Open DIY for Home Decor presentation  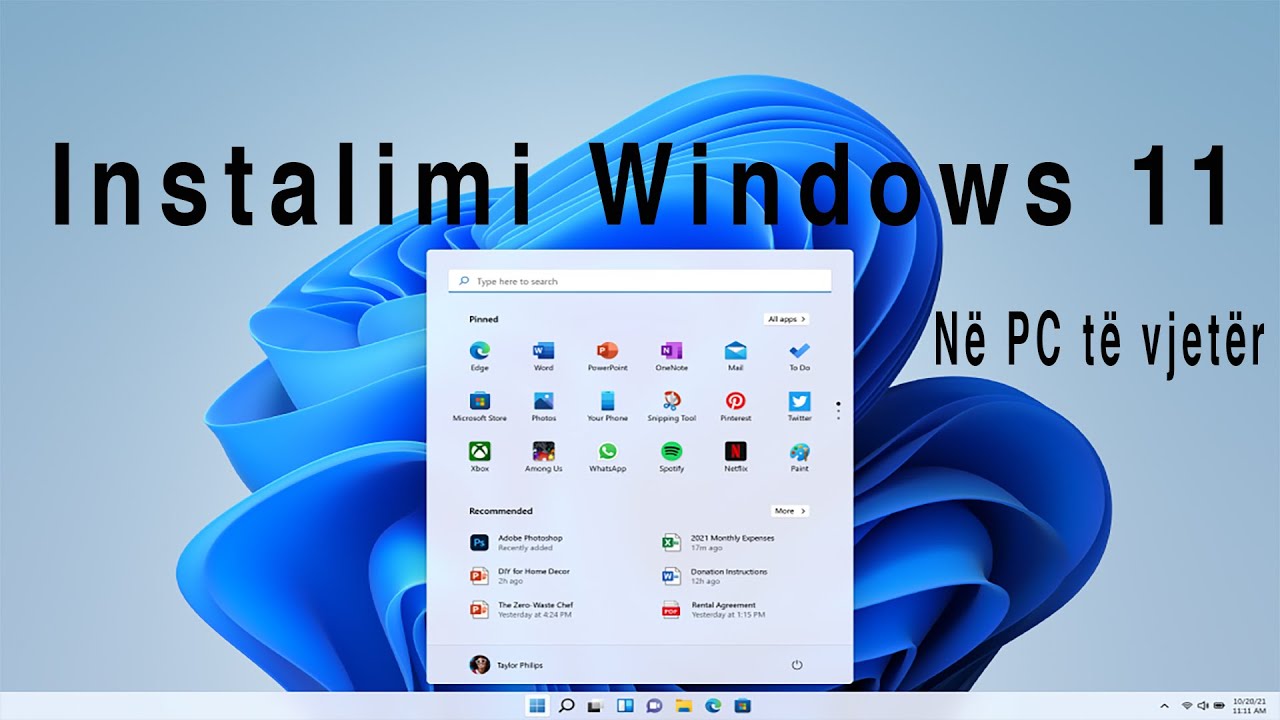point(520,576)
